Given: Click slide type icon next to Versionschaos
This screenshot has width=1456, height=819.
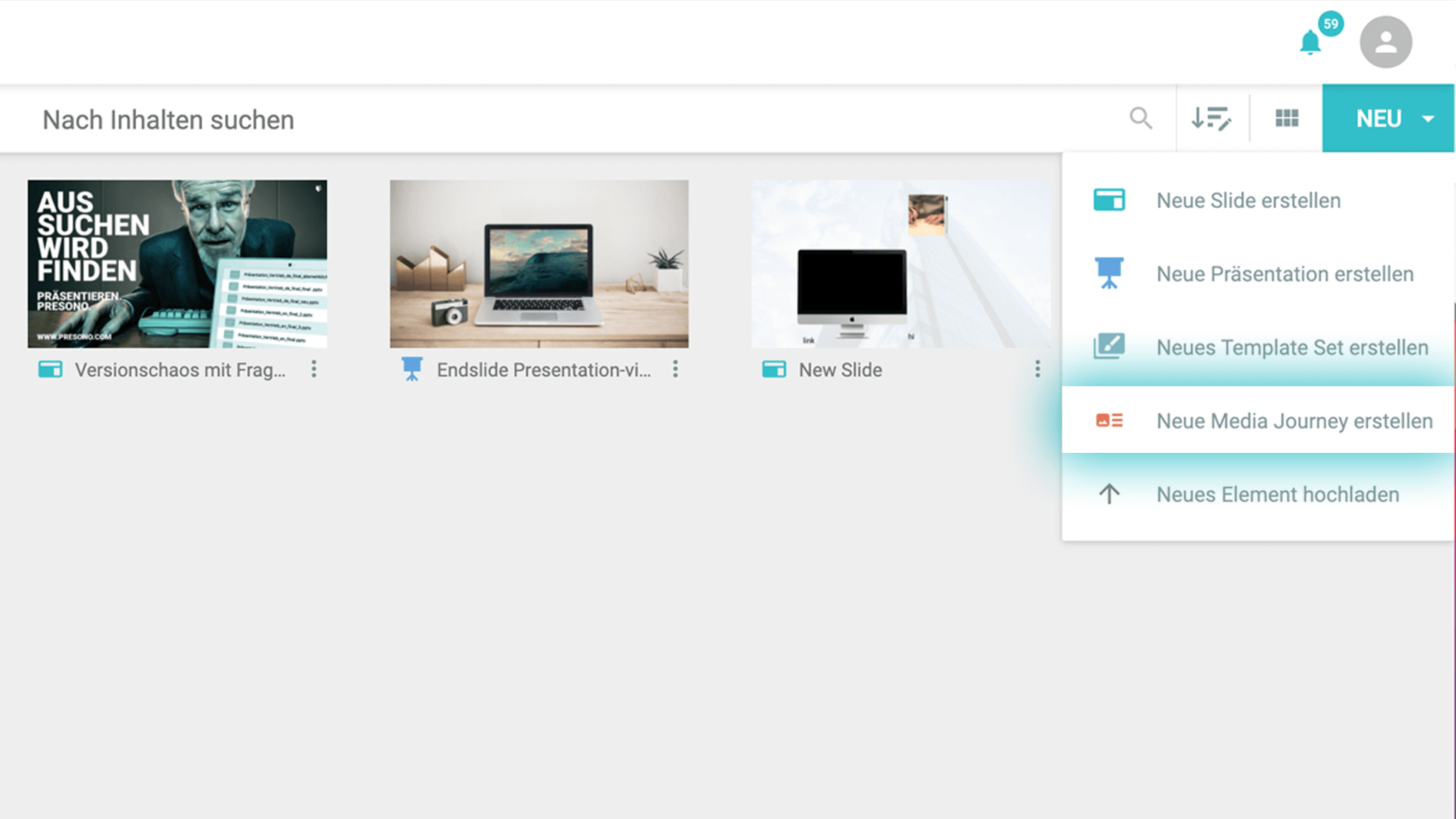Looking at the screenshot, I should (50, 369).
